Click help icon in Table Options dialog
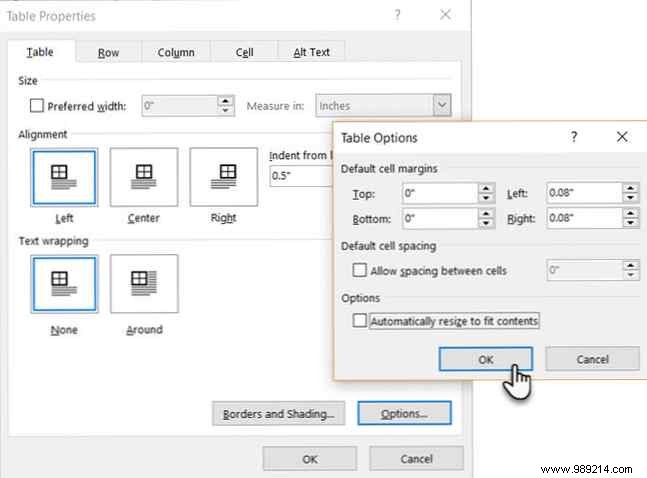The image size is (647, 478). (574, 137)
